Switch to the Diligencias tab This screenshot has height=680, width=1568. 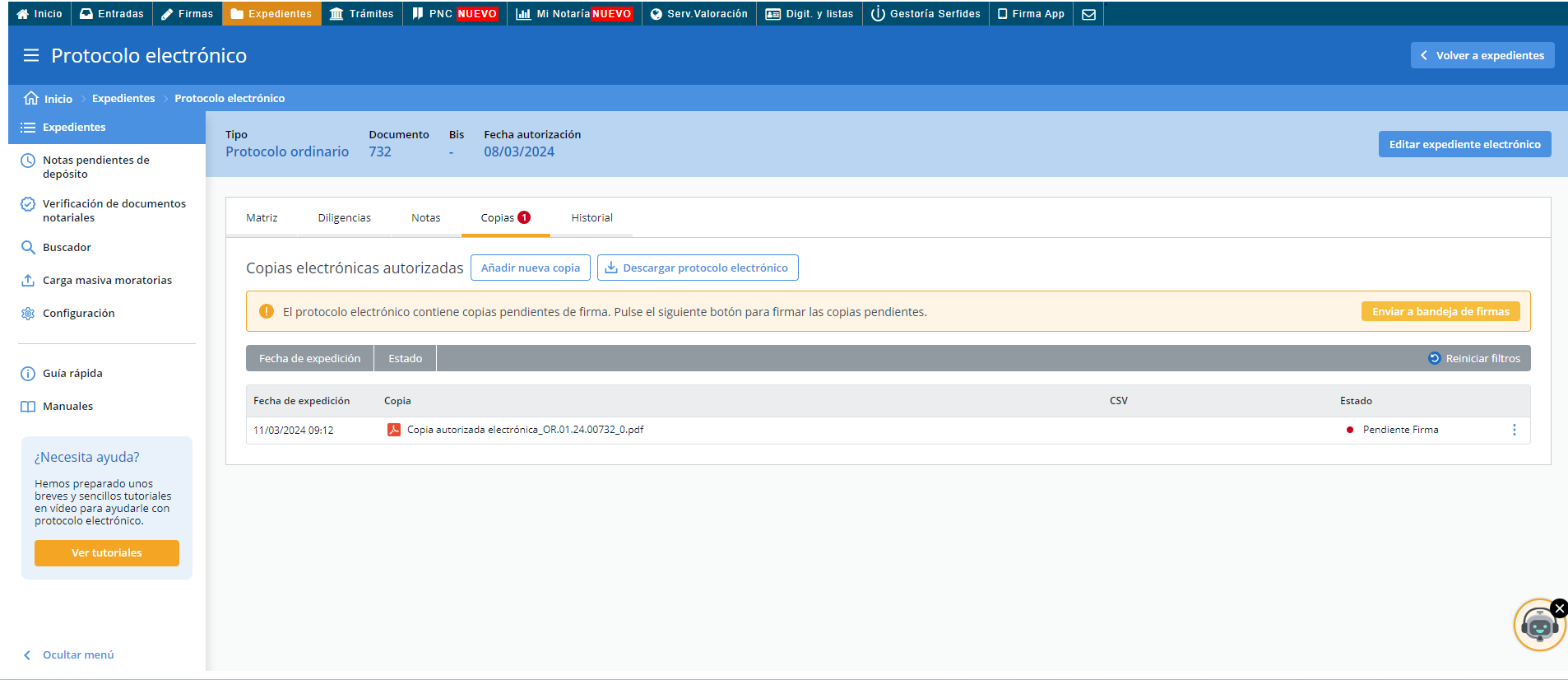(344, 217)
